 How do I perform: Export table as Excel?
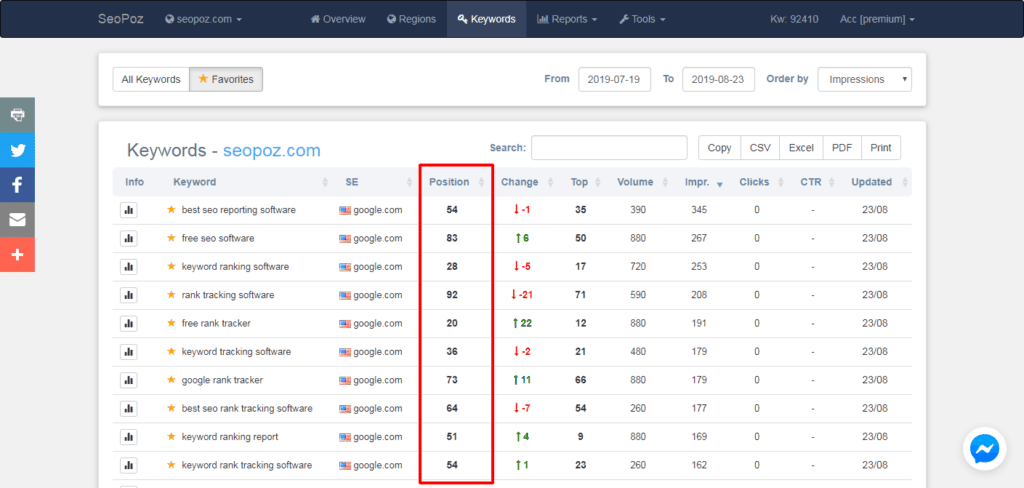(x=801, y=148)
